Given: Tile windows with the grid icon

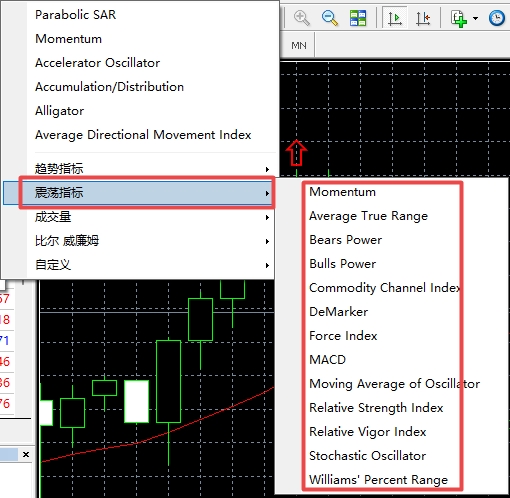Looking at the screenshot, I should [x=358, y=18].
